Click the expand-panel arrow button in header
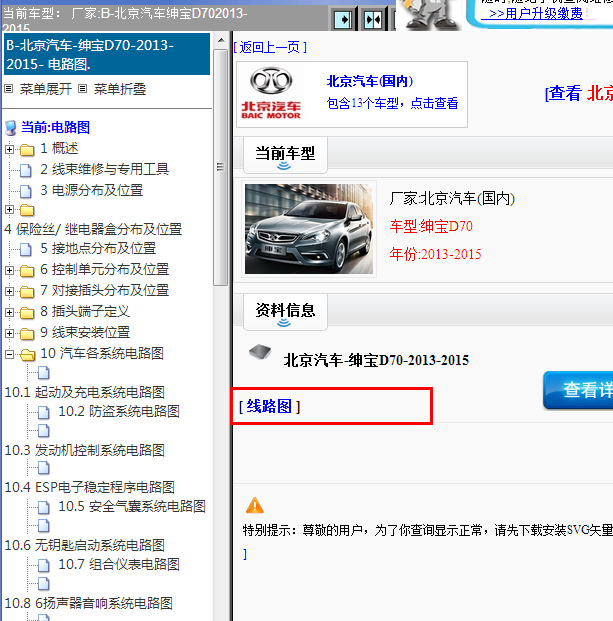Screen dimensions: 613x621 pyautogui.click(x=343, y=19)
